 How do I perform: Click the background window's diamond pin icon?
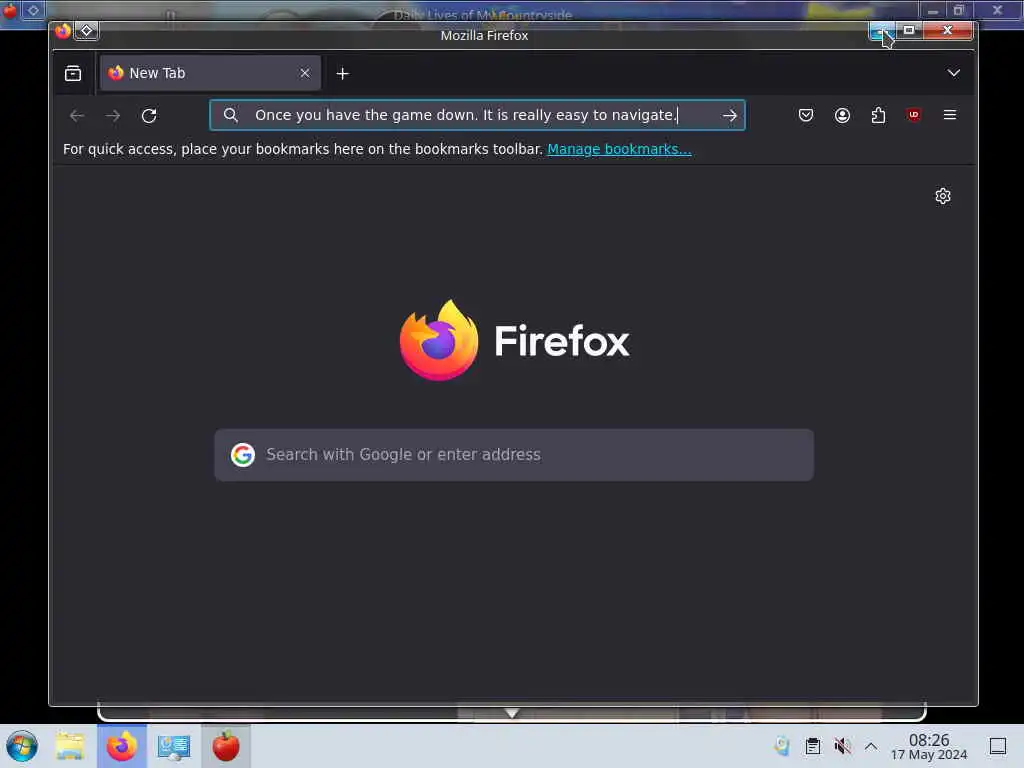[33, 10]
